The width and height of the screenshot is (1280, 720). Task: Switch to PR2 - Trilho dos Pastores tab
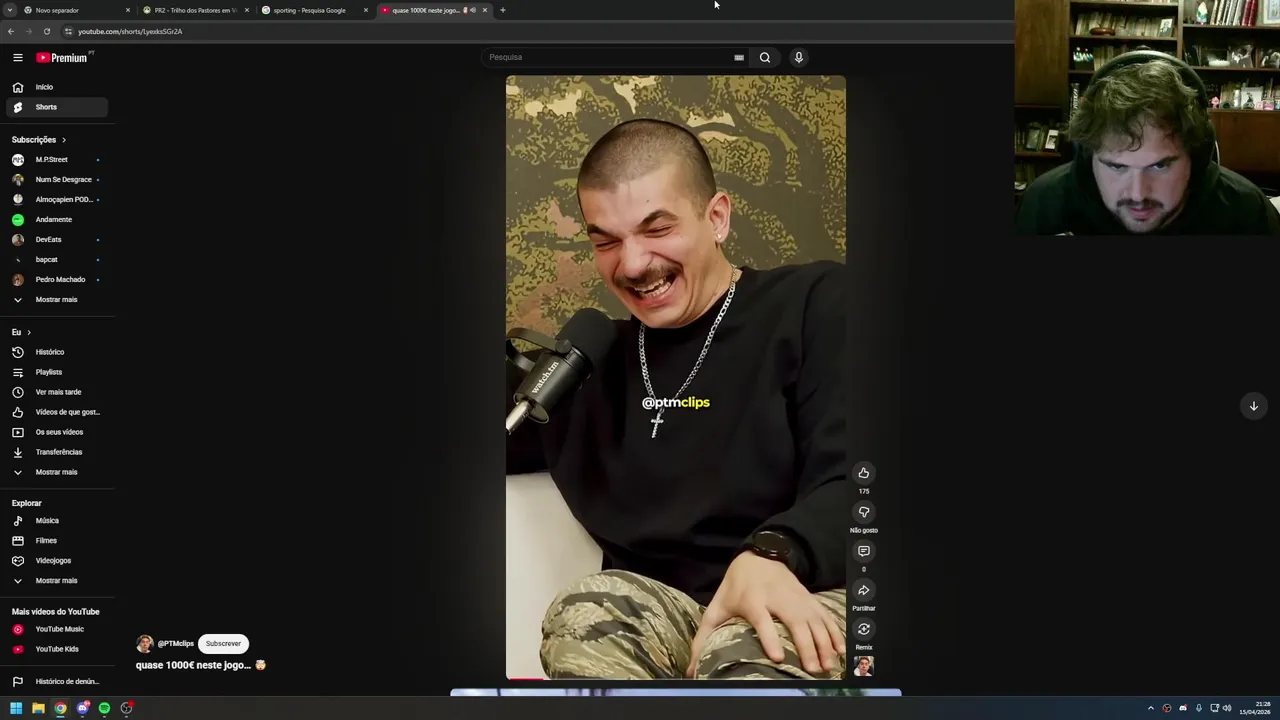pos(196,10)
